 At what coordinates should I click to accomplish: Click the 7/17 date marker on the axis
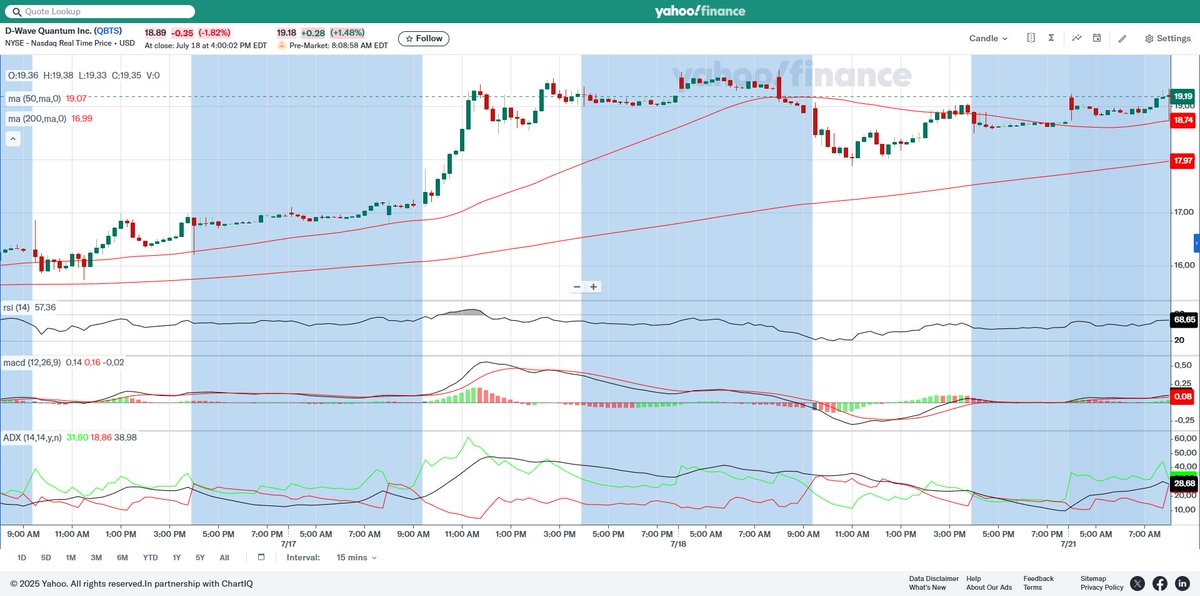coord(288,543)
